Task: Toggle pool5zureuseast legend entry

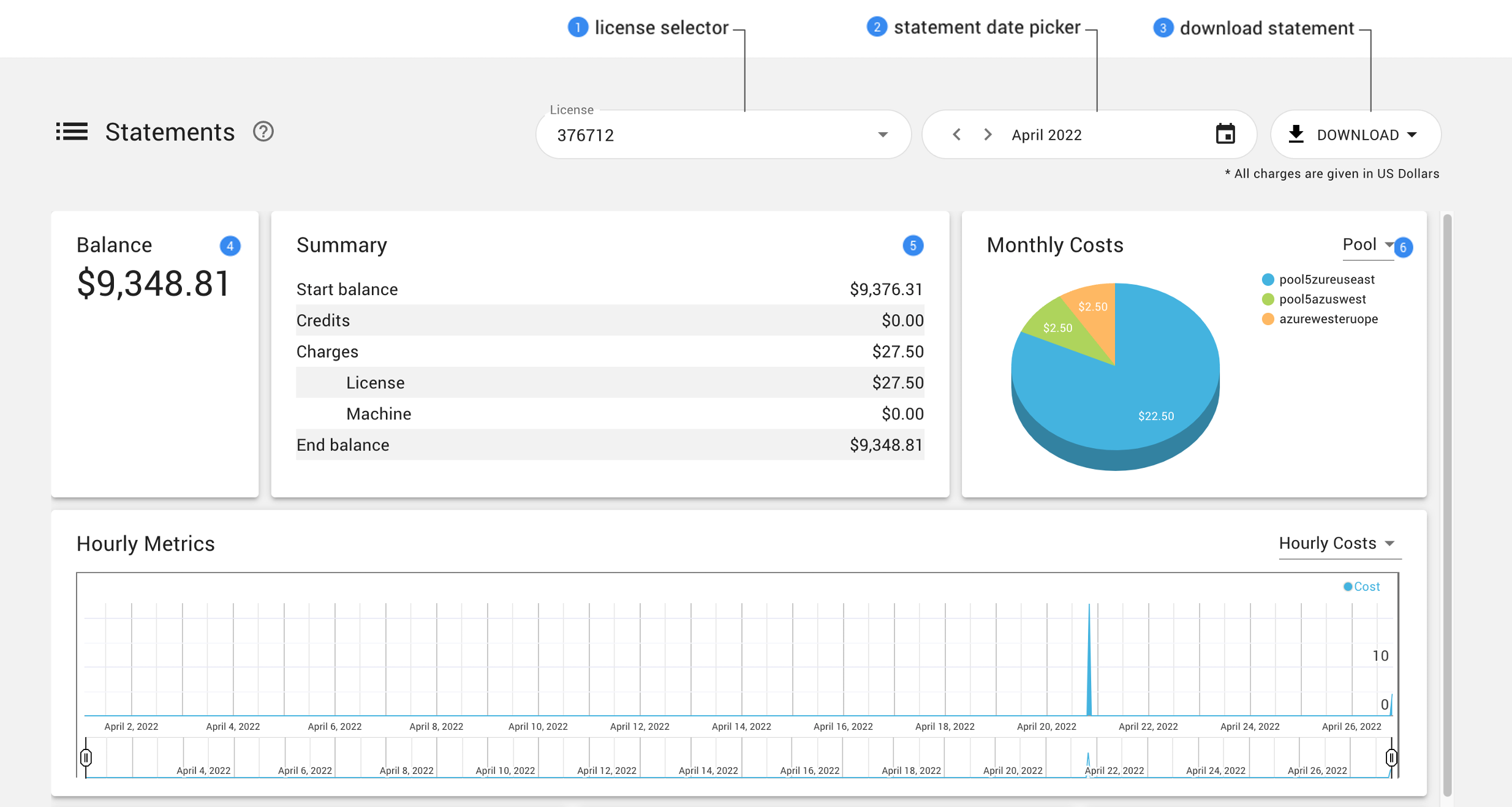Action: [x=1319, y=279]
